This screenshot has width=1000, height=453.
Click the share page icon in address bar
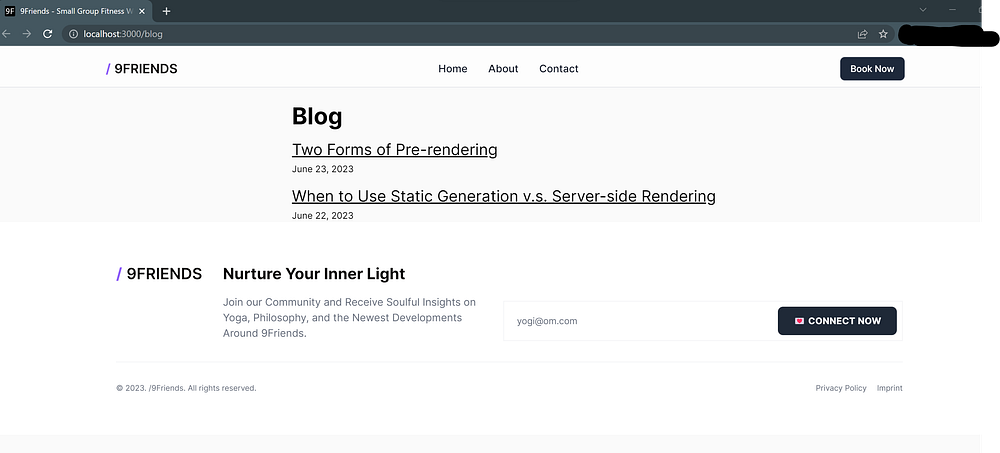862,34
